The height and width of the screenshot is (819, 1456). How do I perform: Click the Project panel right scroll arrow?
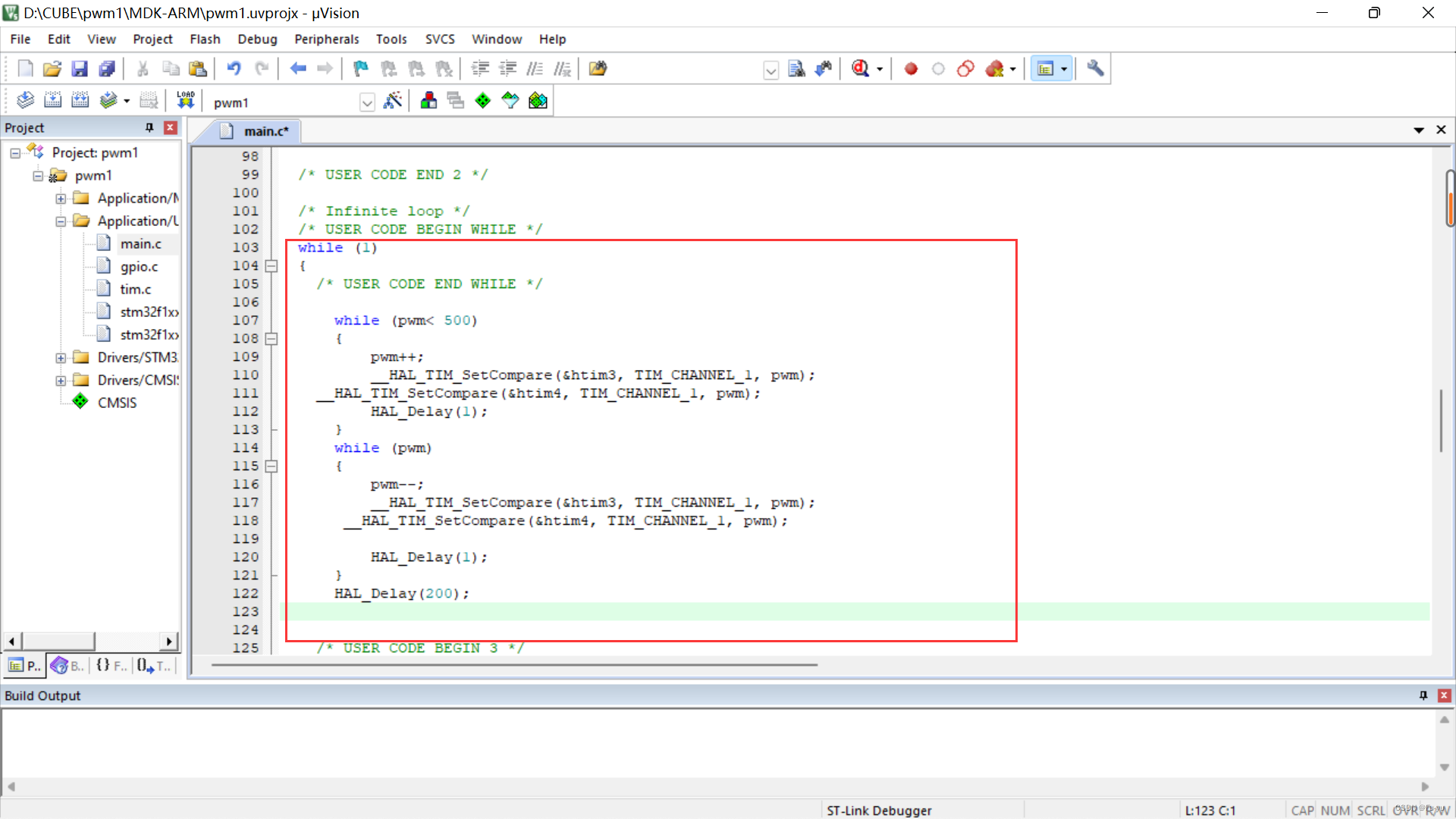(169, 642)
